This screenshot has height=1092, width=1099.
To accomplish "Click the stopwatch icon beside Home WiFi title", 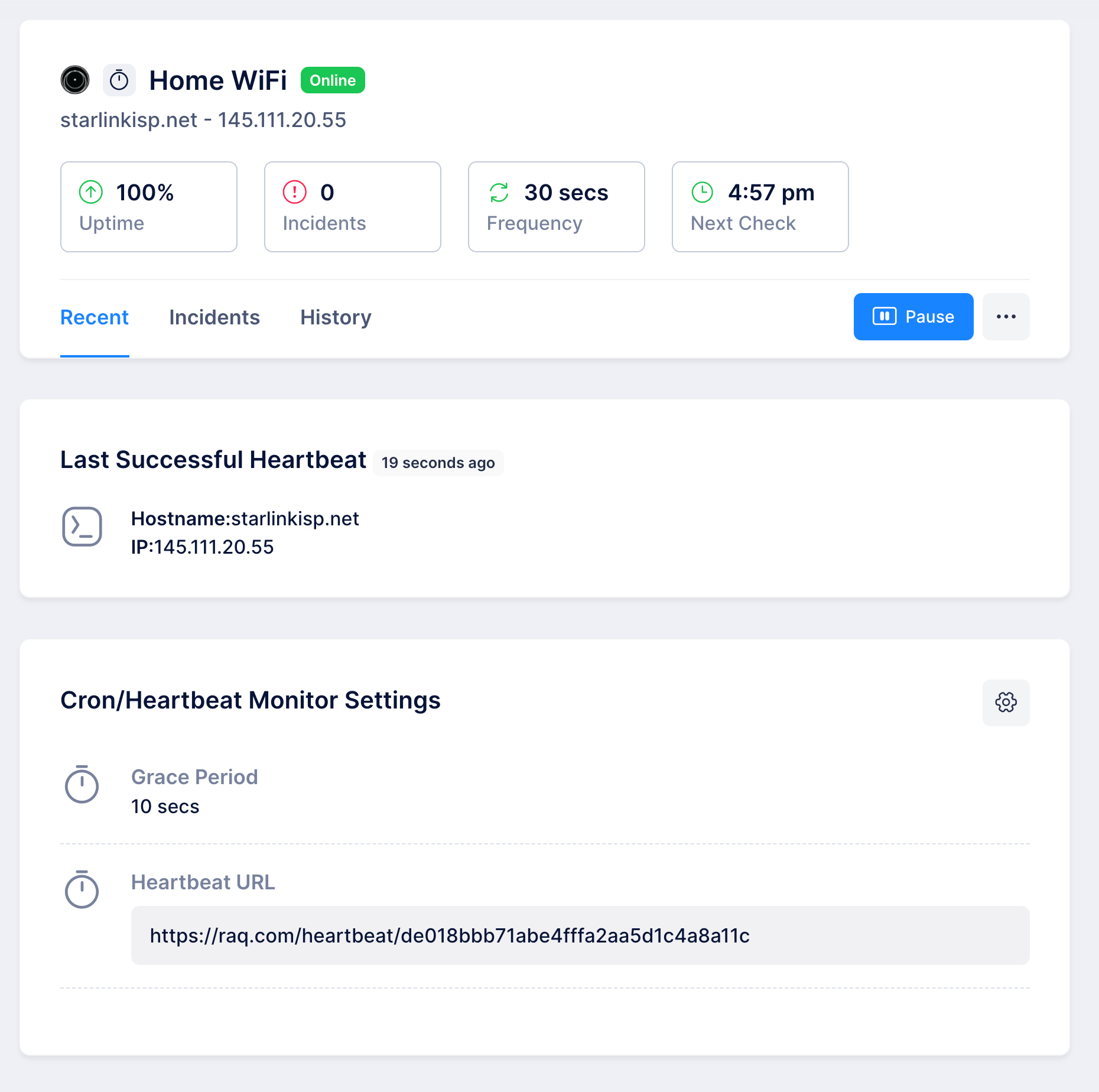I will [x=119, y=79].
